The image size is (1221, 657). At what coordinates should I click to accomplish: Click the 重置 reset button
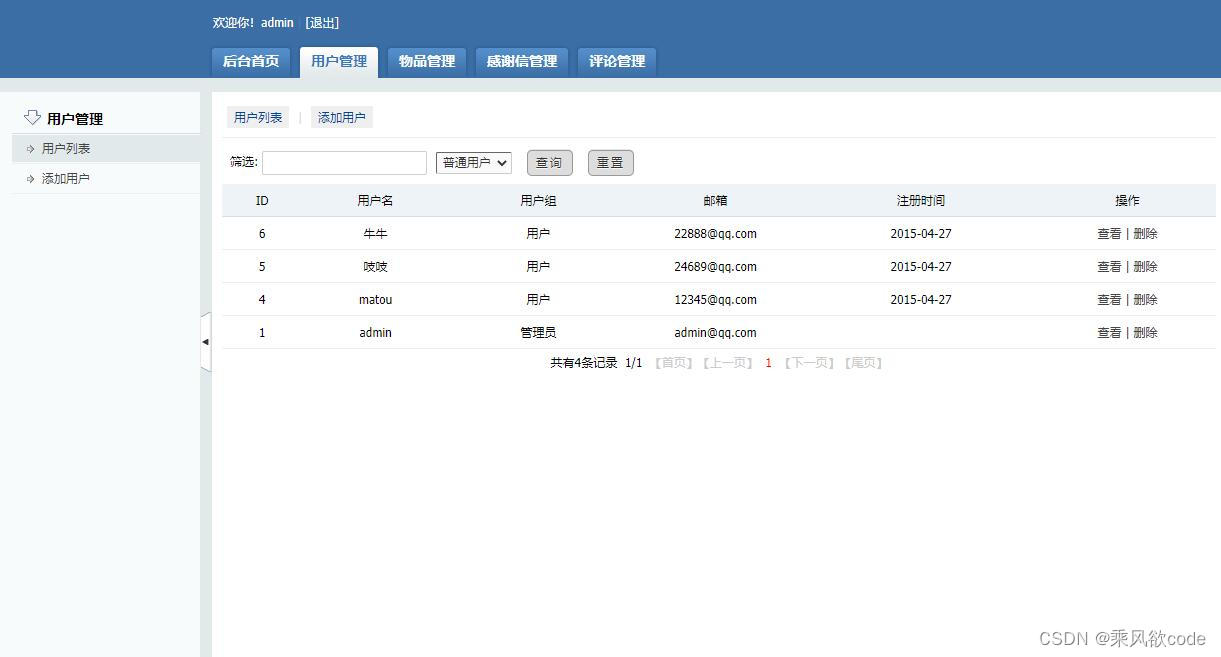click(611, 163)
